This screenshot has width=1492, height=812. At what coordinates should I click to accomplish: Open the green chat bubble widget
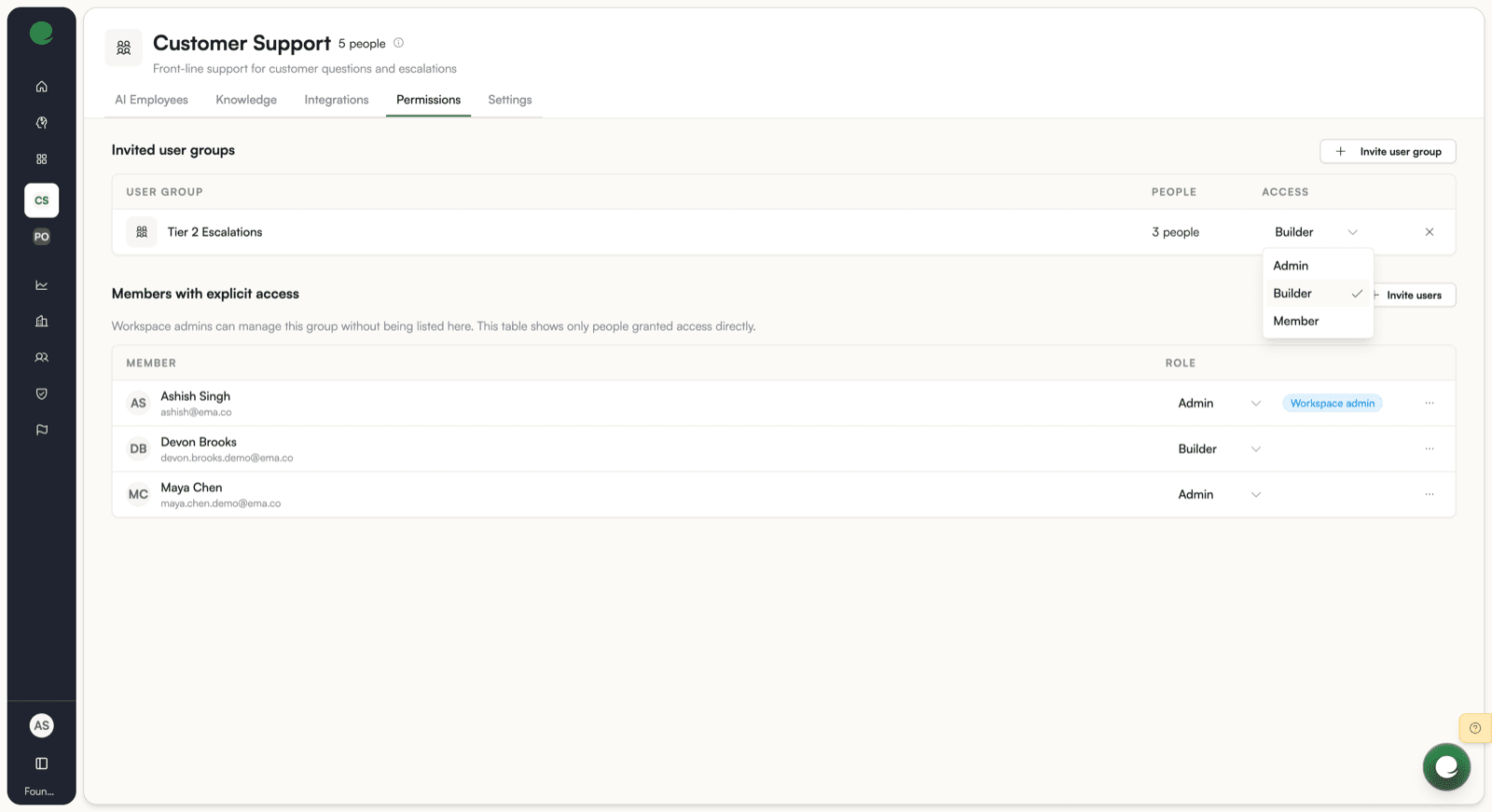(1446, 767)
